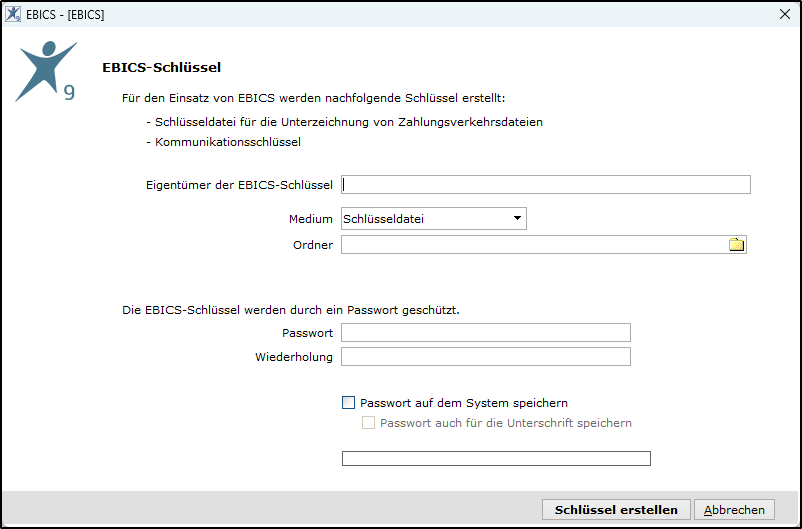
Task: Click Schlüssel erstellen button
Action: click(x=616, y=510)
